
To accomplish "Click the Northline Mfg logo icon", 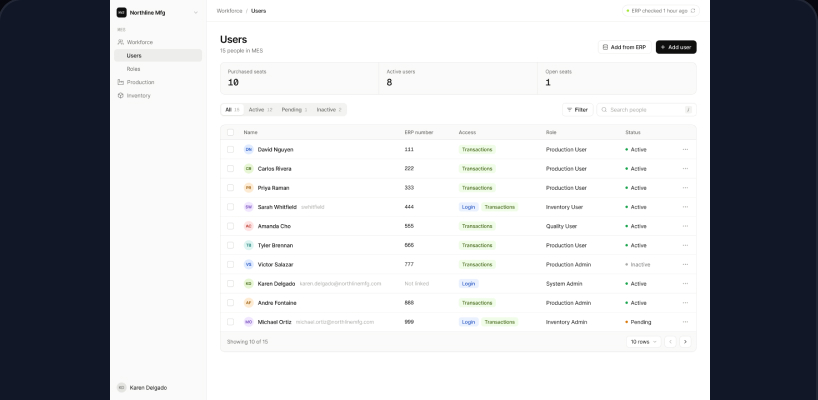I will pos(121,13).
